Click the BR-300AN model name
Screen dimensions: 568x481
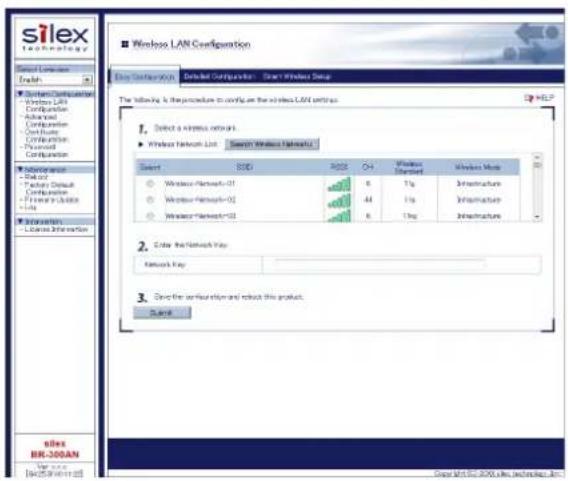pos(55,454)
